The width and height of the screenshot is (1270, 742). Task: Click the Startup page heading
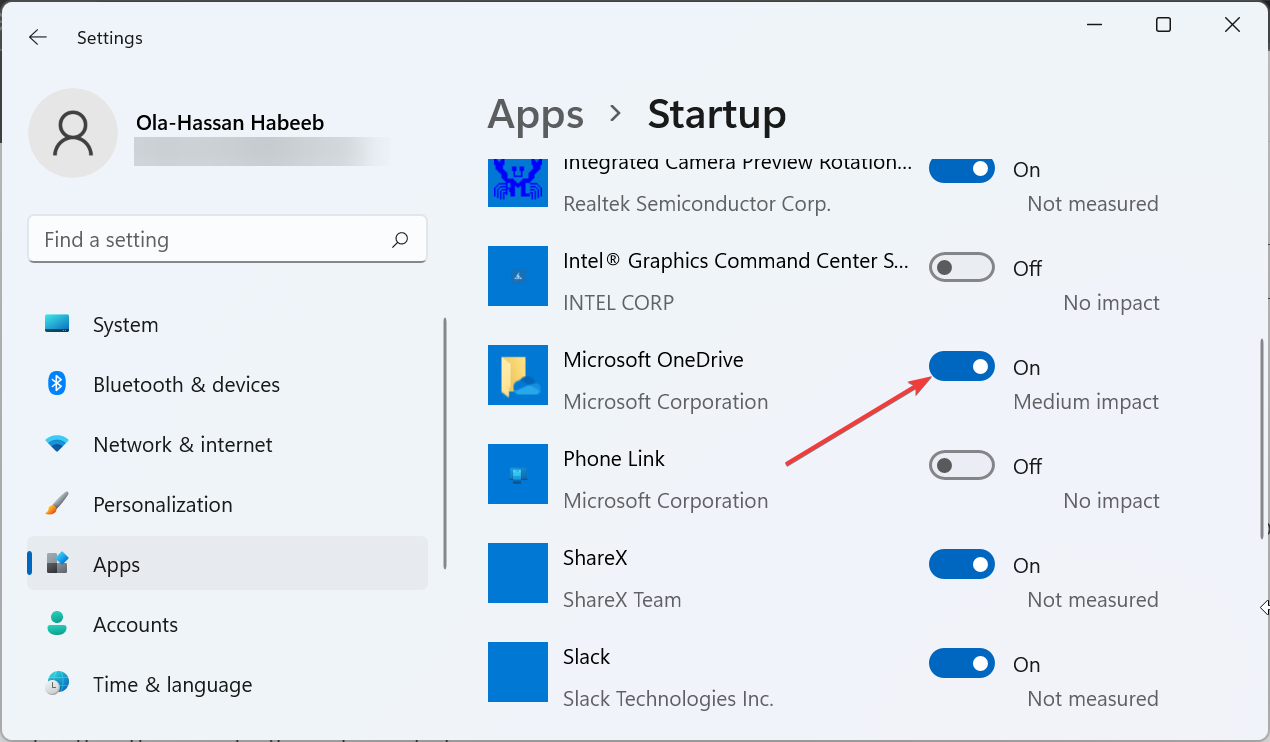[x=717, y=115]
